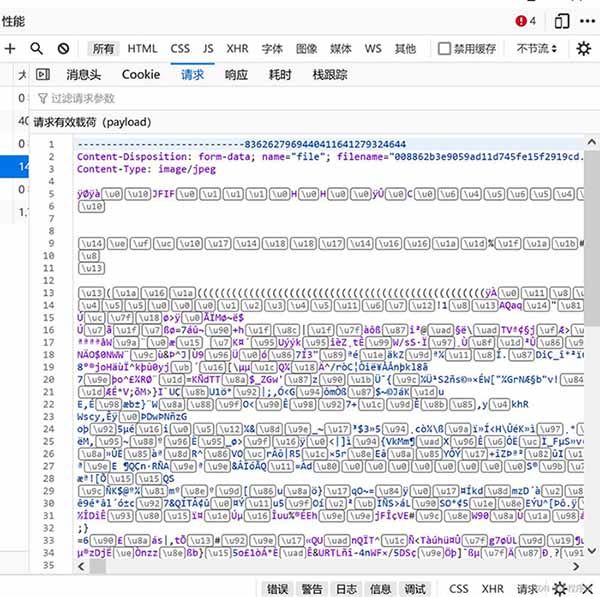
Task: Switch to the 响应 tab
Action: click(236, 74)
